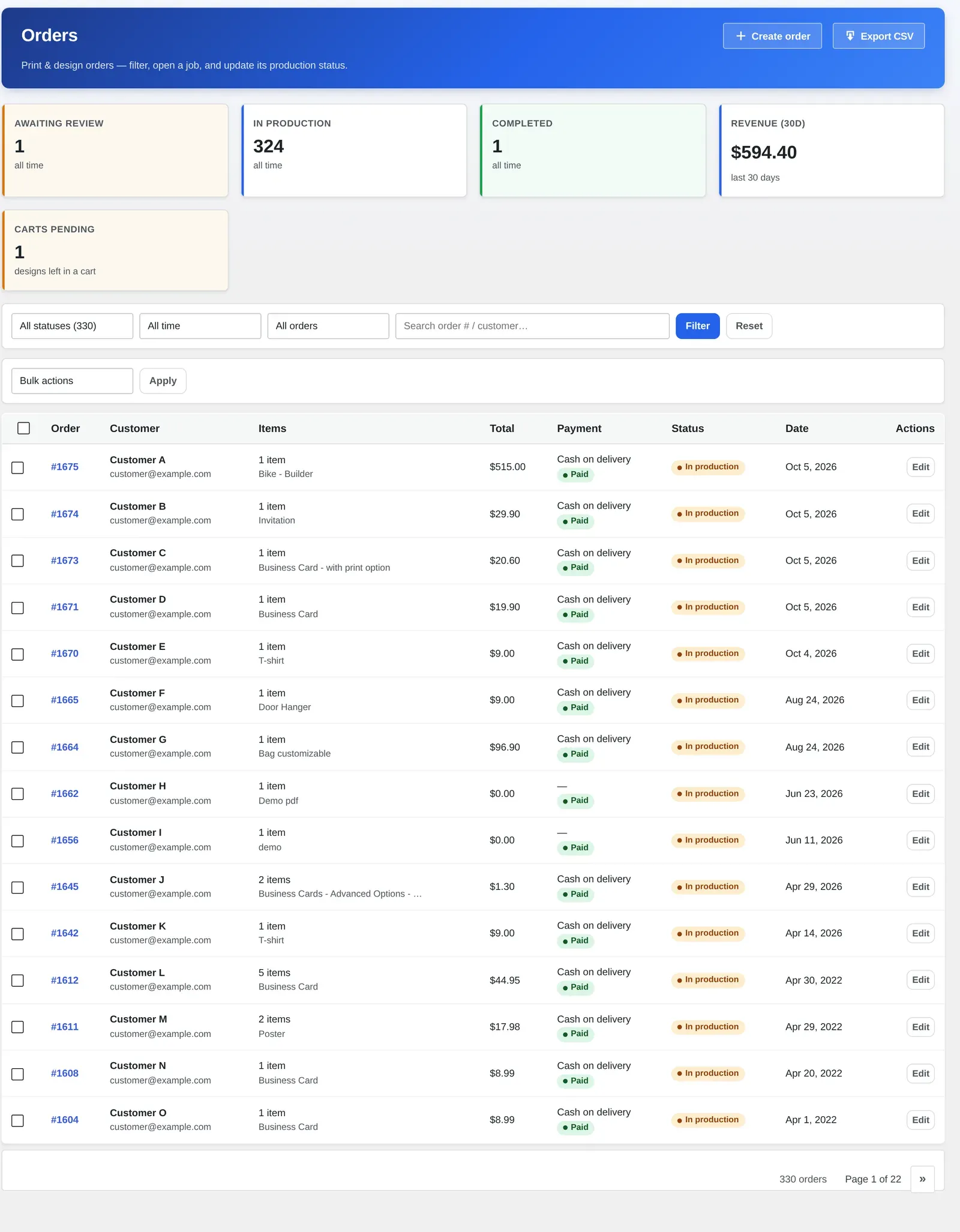Viewport: 960px width, 1232px height.
Task: Click 'Business Card - with print option' text
Action: point(324,568)
